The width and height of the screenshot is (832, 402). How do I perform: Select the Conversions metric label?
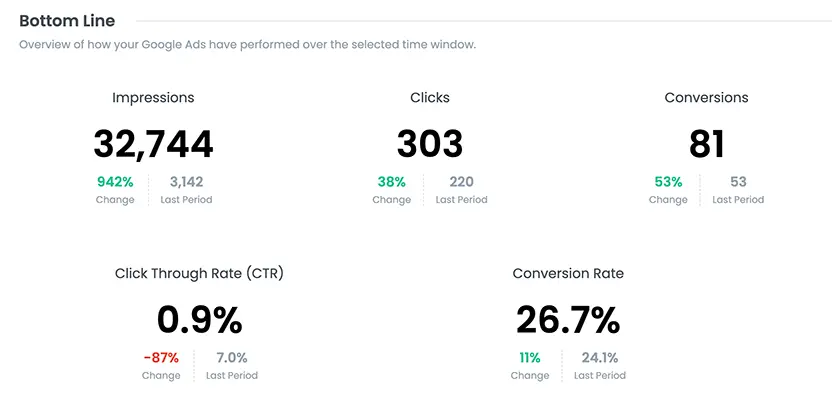pyautogui.click(x=706, y=98)
